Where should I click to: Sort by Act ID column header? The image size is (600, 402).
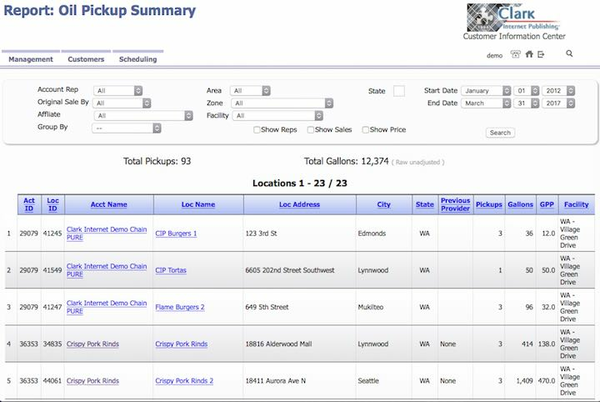[29, 205]
